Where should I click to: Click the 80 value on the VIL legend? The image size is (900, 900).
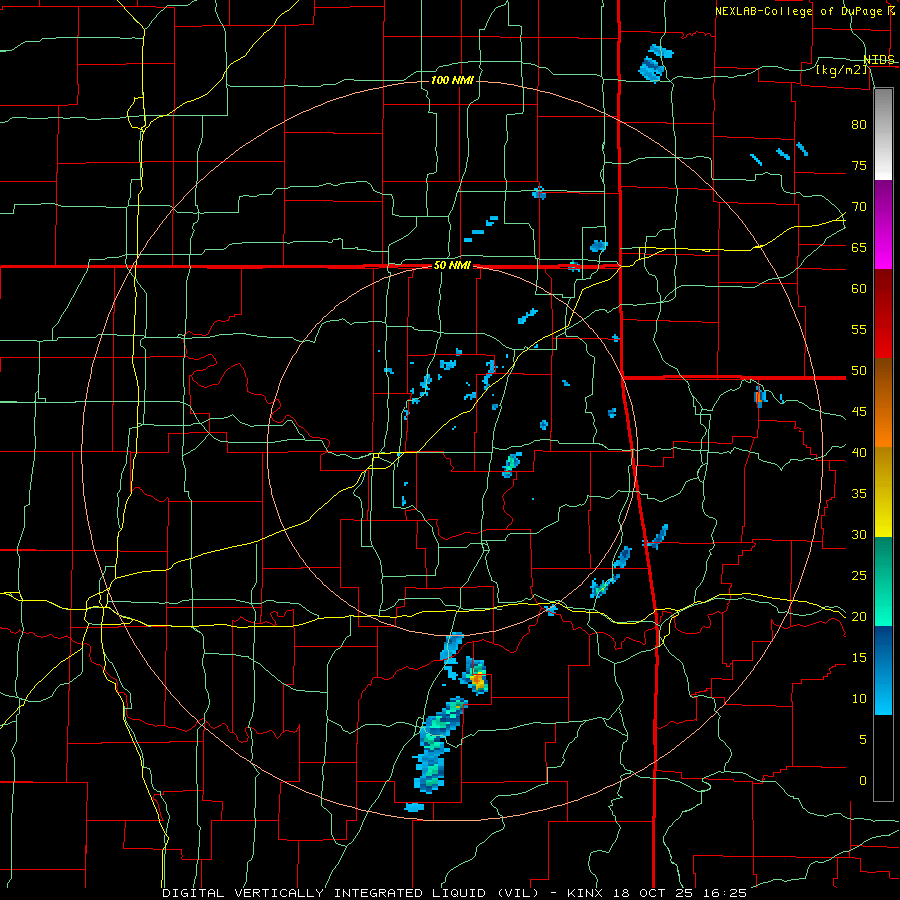(859, 125)
